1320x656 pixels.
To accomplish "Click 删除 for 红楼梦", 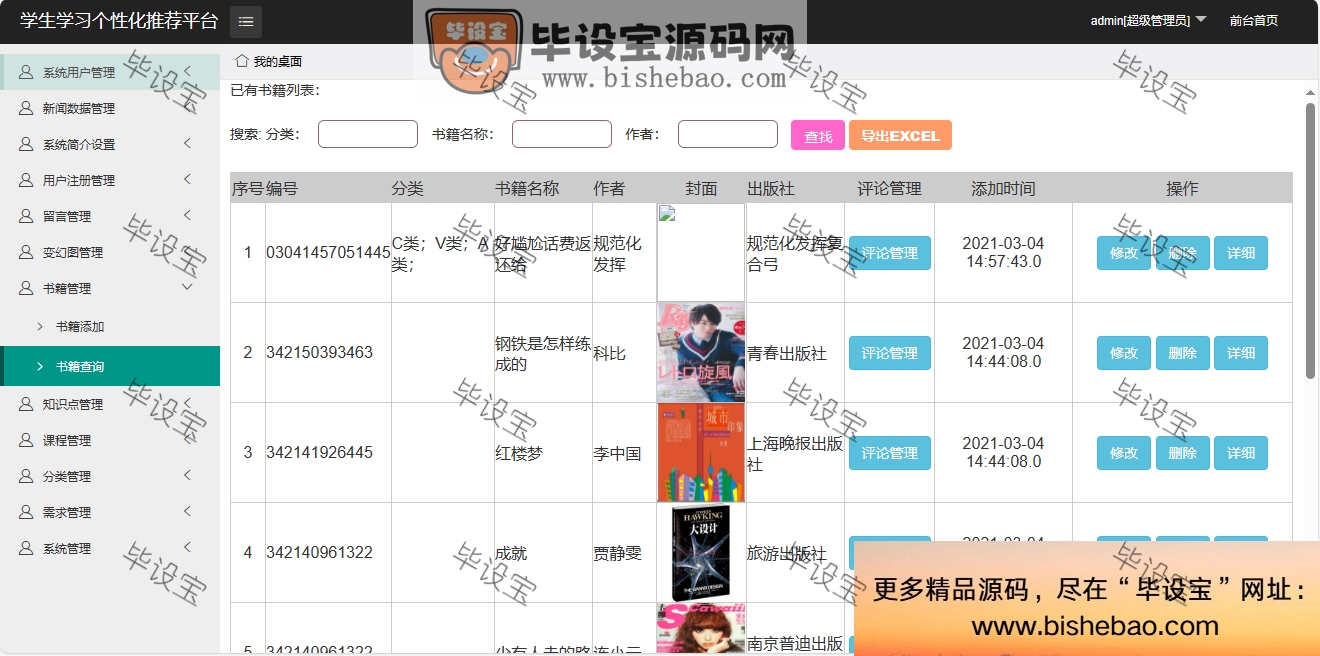I will pos(1183,453).
